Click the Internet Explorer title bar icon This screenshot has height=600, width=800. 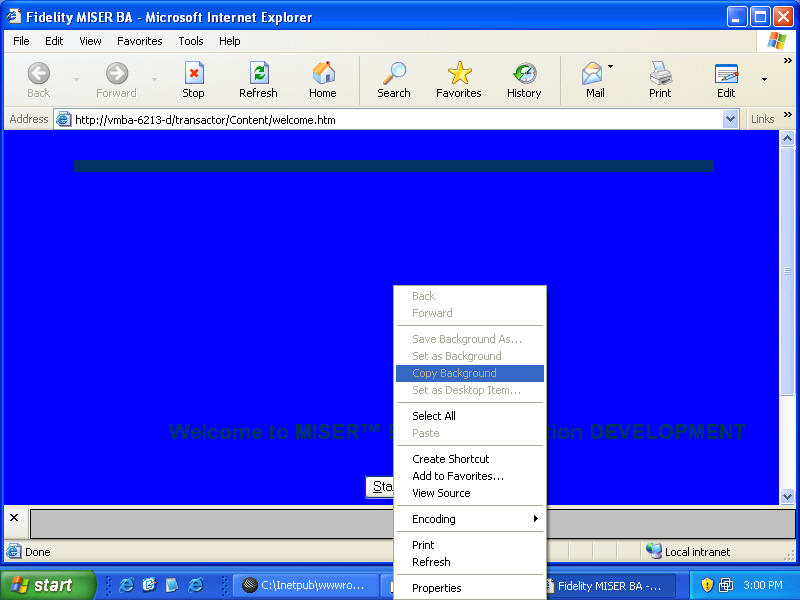pos(14,16)
